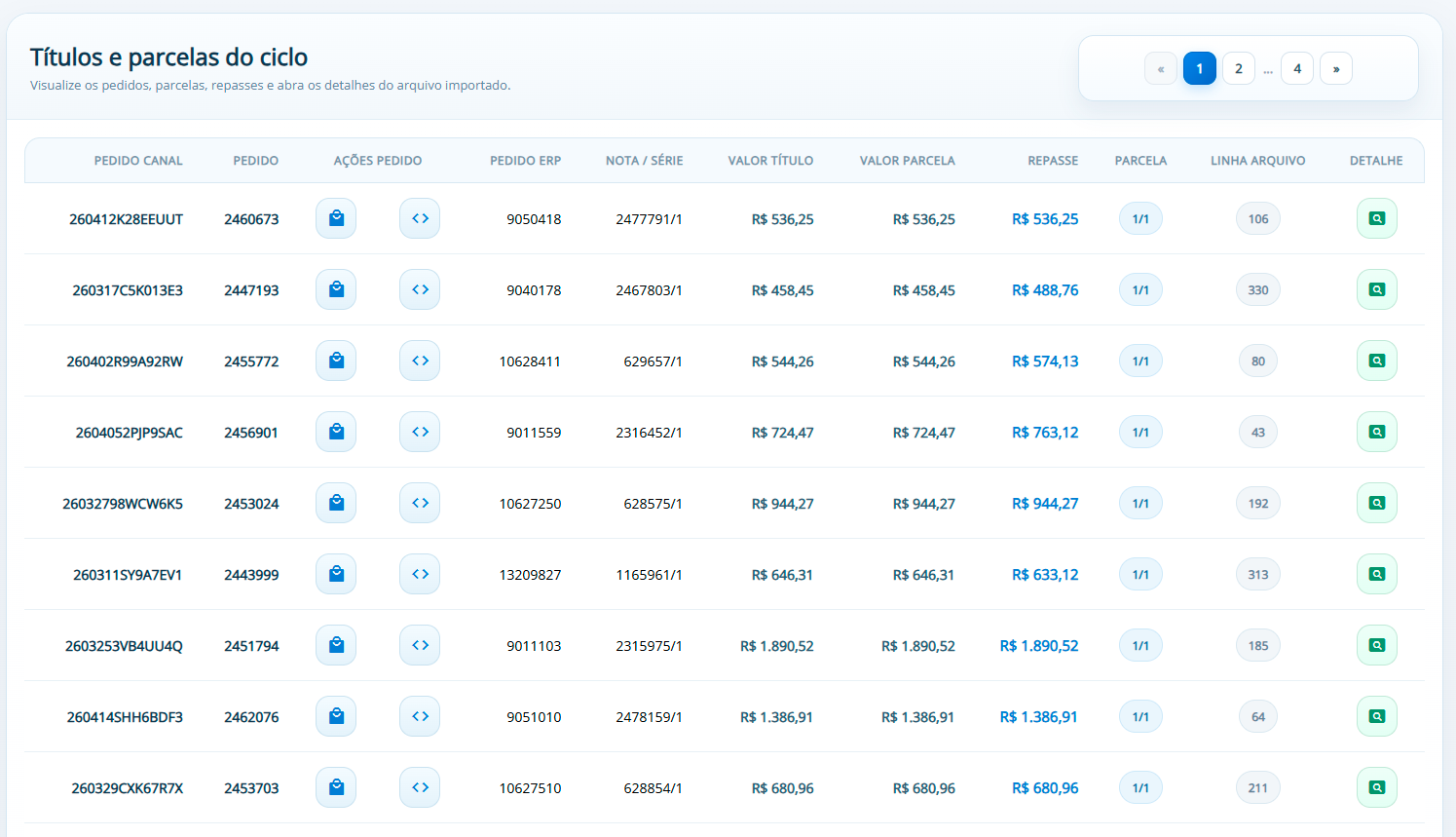1456x837 pixels.
Task: Click repasse value R$ 488,76
Action: [x=1045, y=290]
